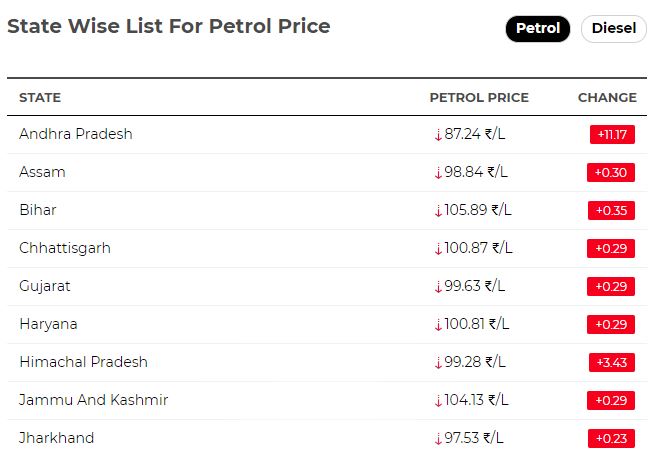Image resolution: width=664 pixels, height=471 pixels.
Task: Click the down arrow icon beside 99.28 ₹/L
Action: [438, 363]
